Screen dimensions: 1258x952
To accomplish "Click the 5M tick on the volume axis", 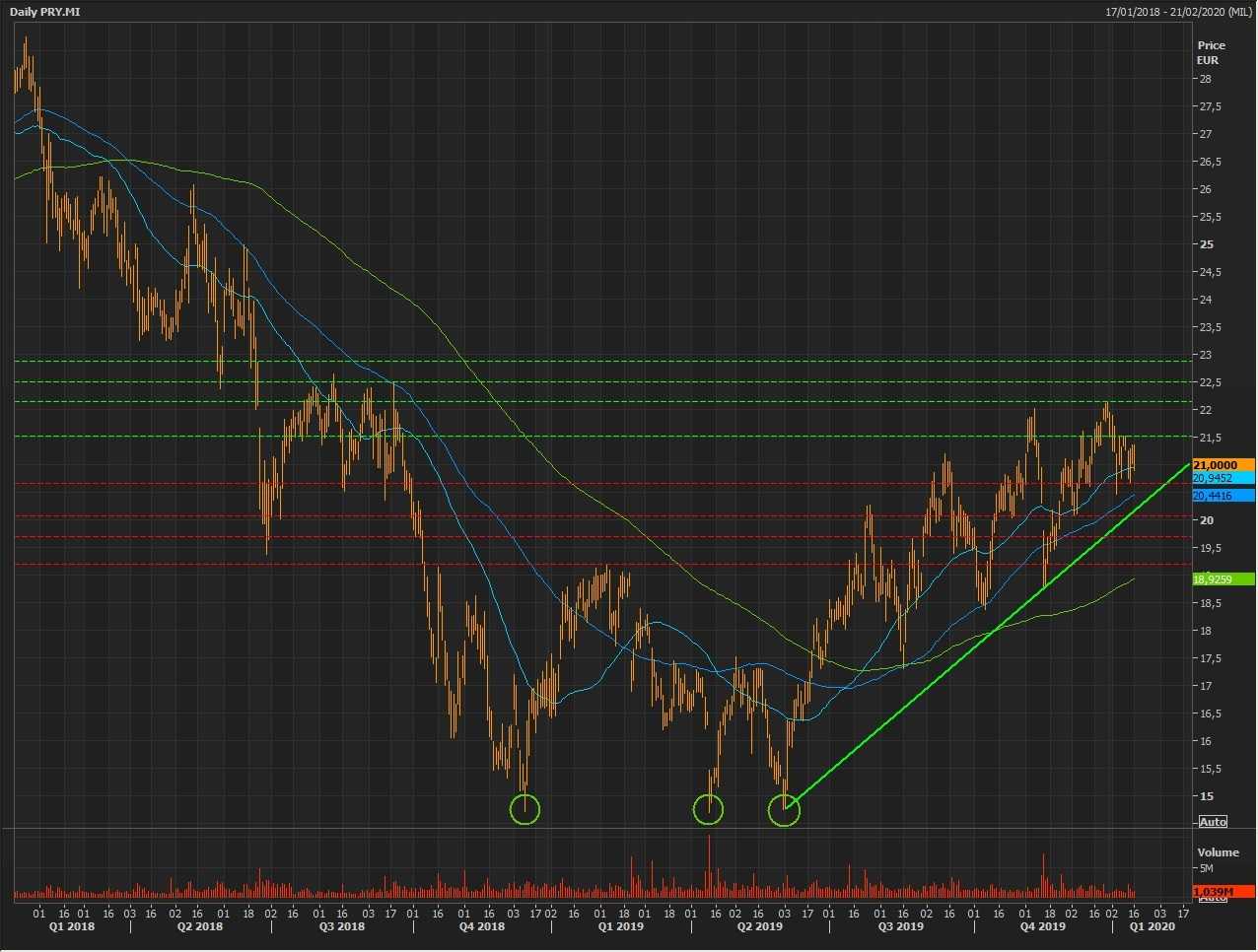I will pyautogui.click(x=1207, y=868).
